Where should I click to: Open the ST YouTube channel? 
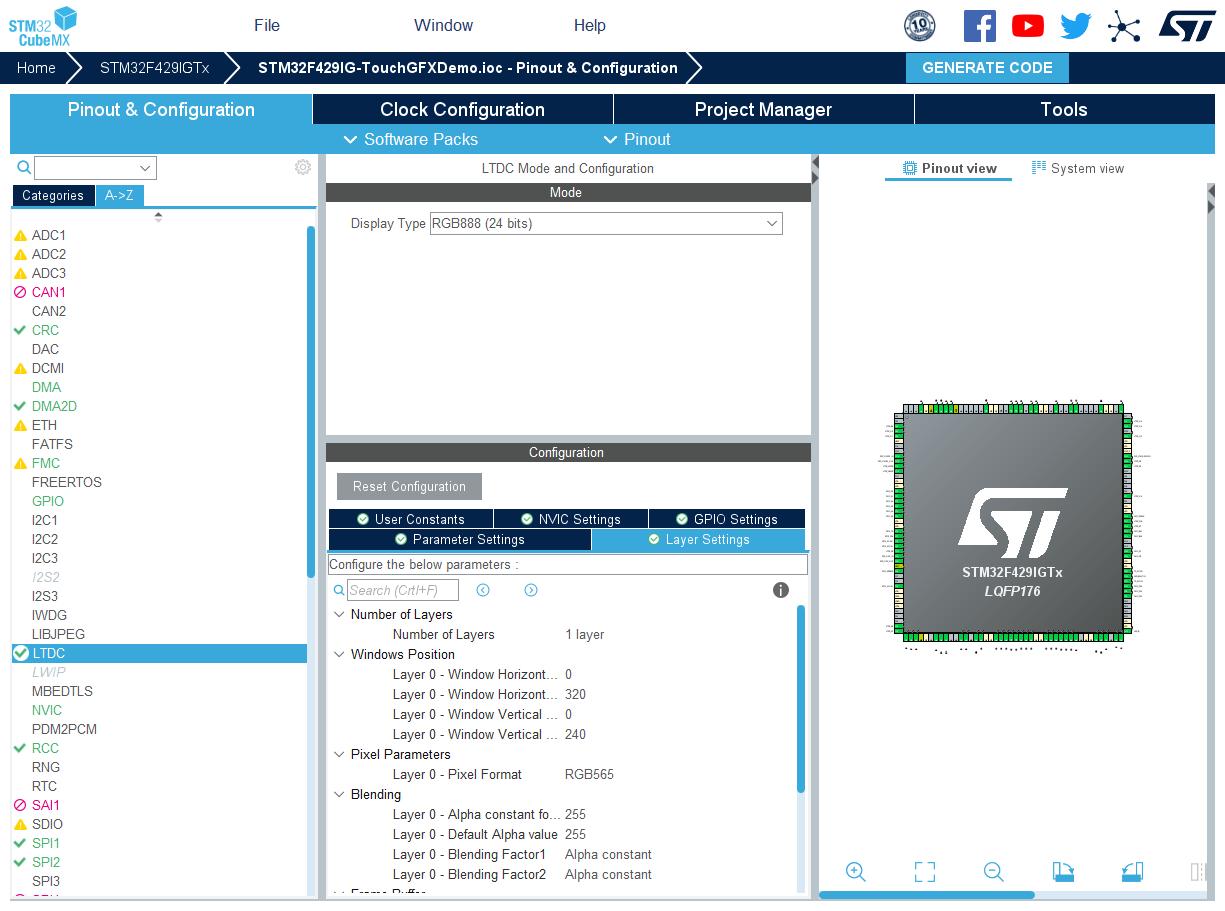click(x=1027, y=26)
